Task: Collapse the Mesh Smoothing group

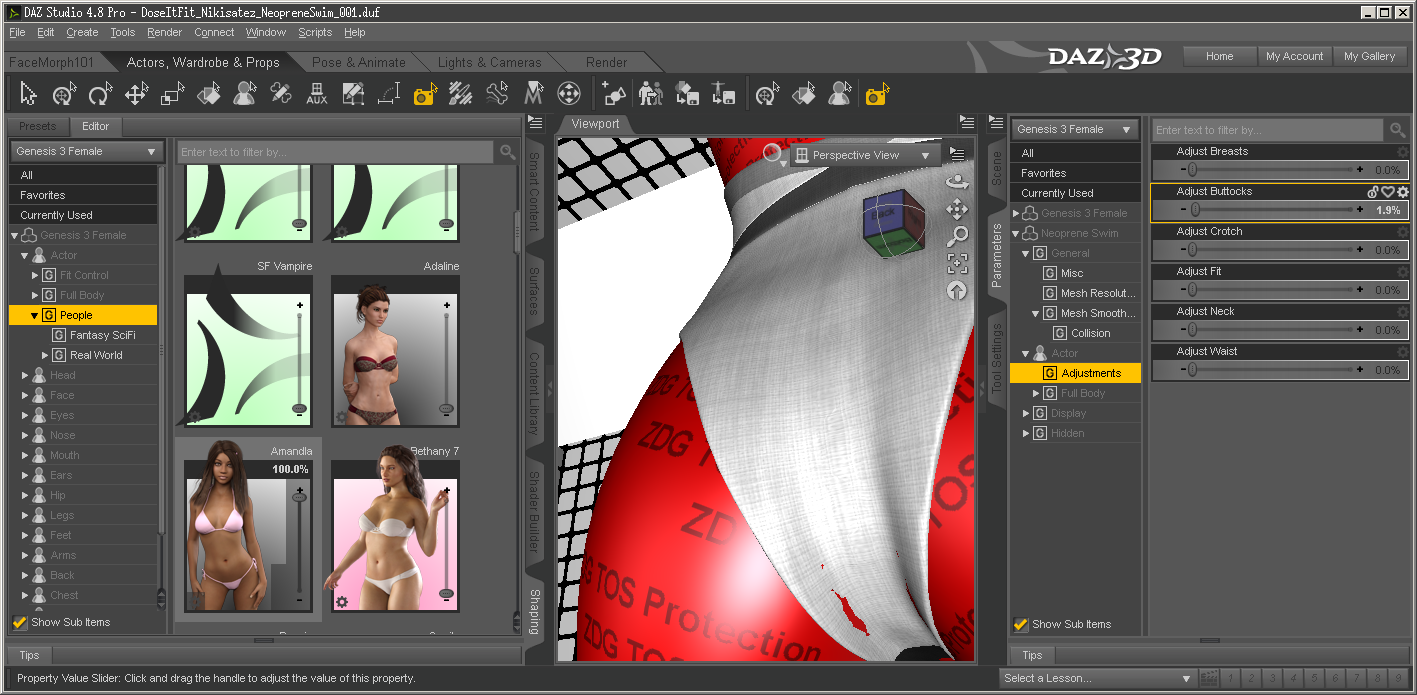Action: (1036, 313)
